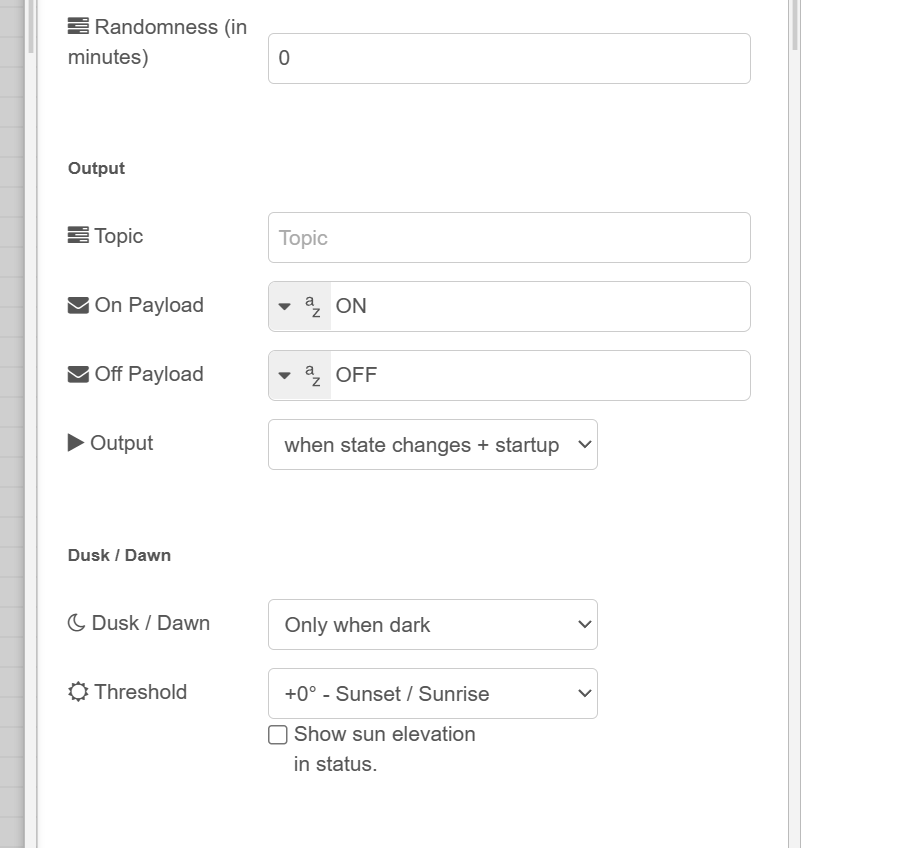Click the Off Payload value field
The width and height of the screenshot is (924, 848).
540,375
